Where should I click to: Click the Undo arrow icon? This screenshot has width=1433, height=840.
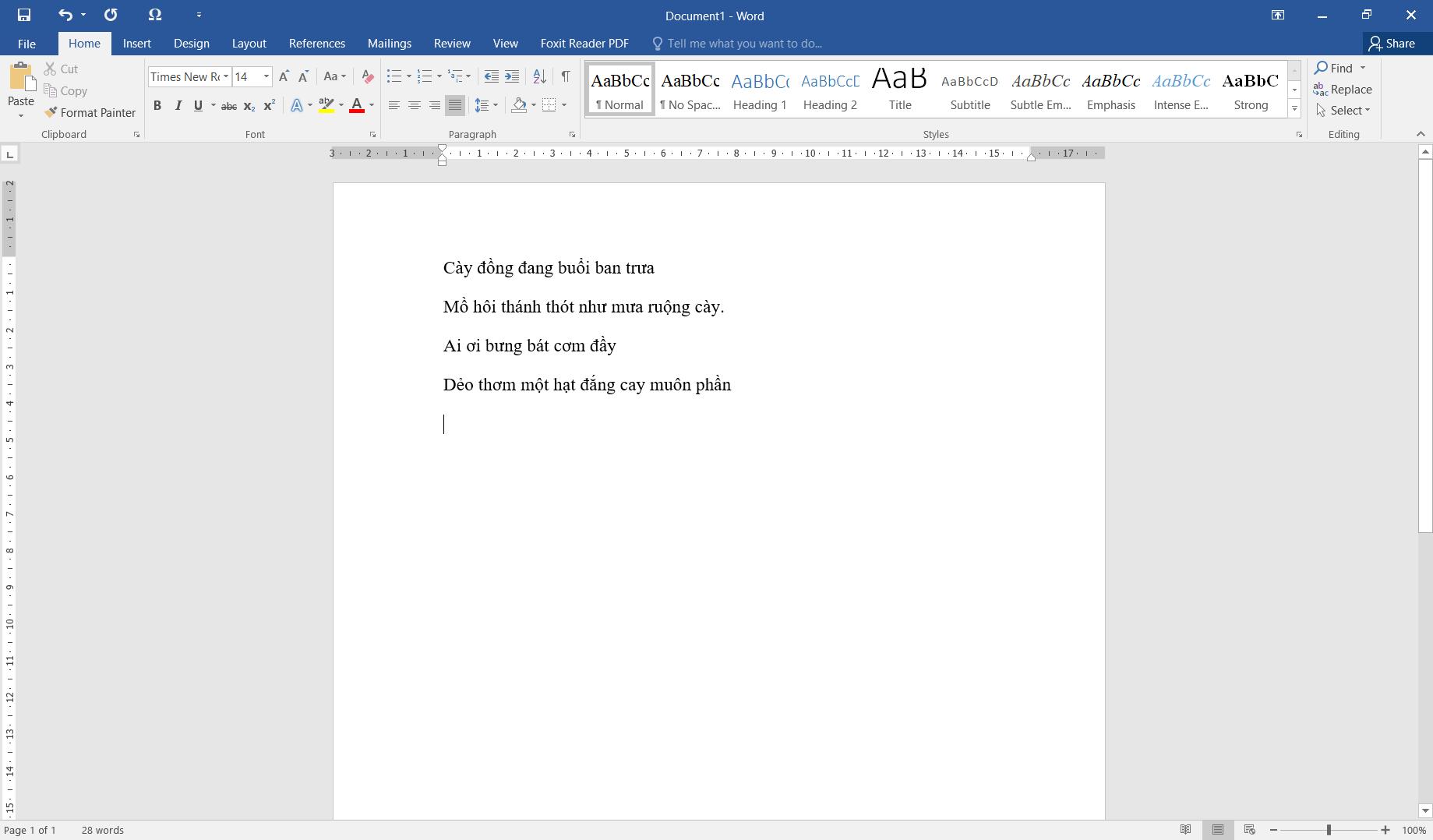click(x=65, y=15)
